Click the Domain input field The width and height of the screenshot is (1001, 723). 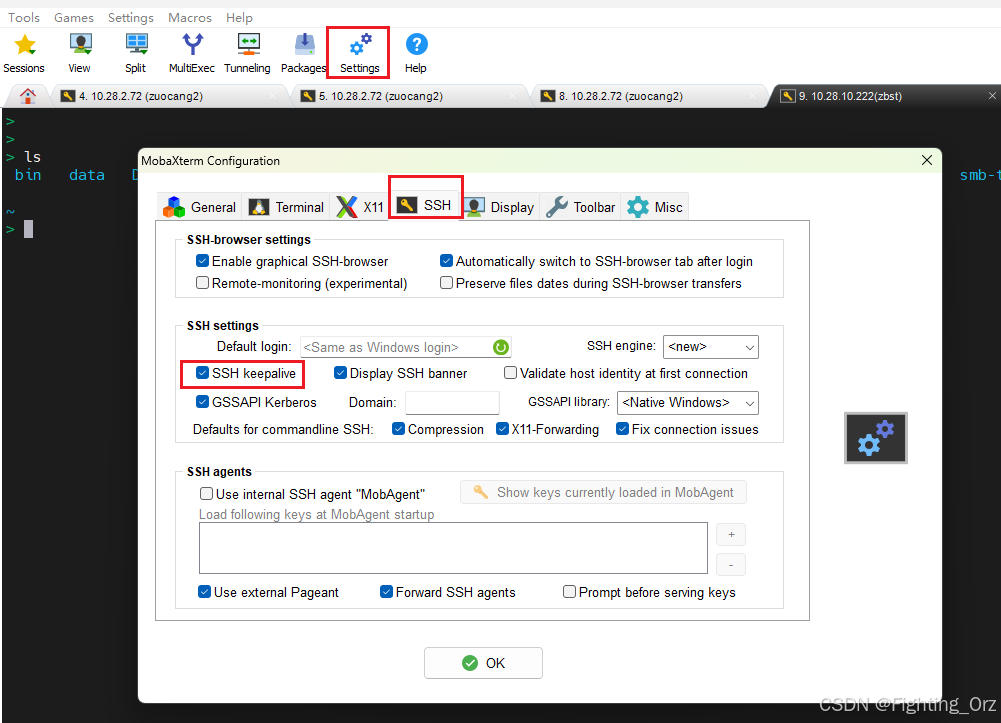click(x=451, y=402)
